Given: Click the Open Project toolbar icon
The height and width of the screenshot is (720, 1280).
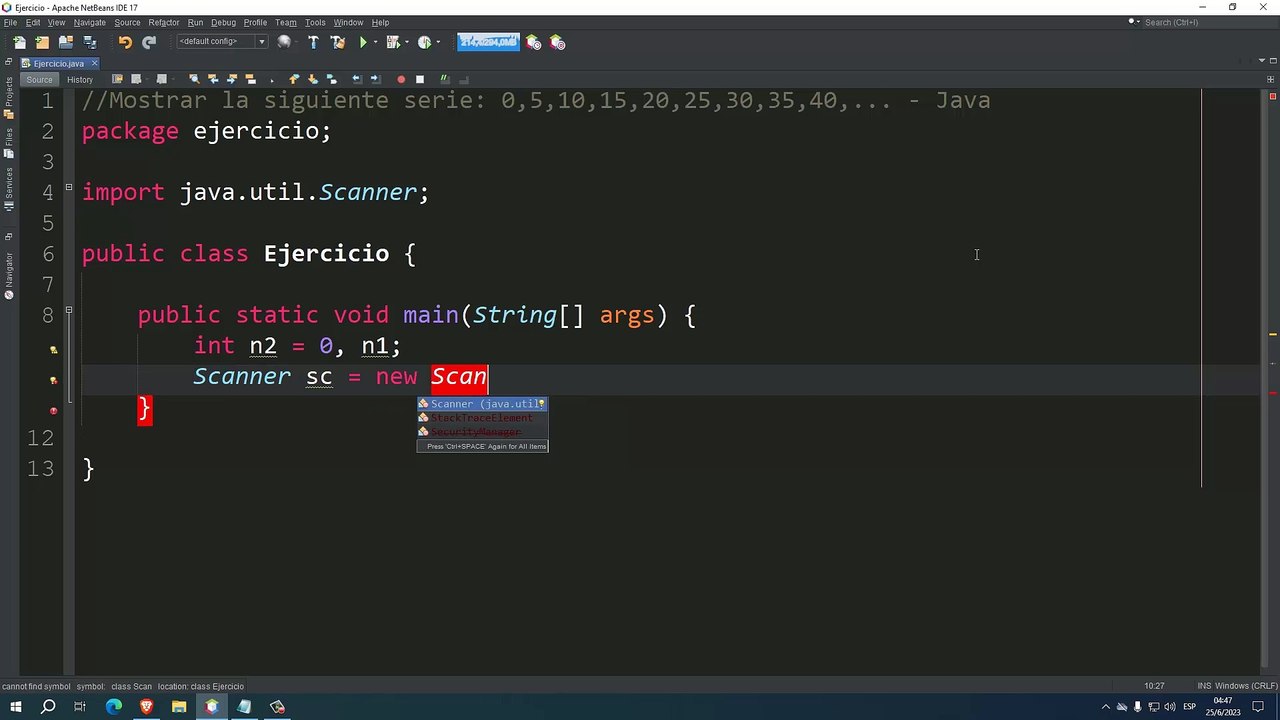Looking at the screenshot, I should point(66,42).
